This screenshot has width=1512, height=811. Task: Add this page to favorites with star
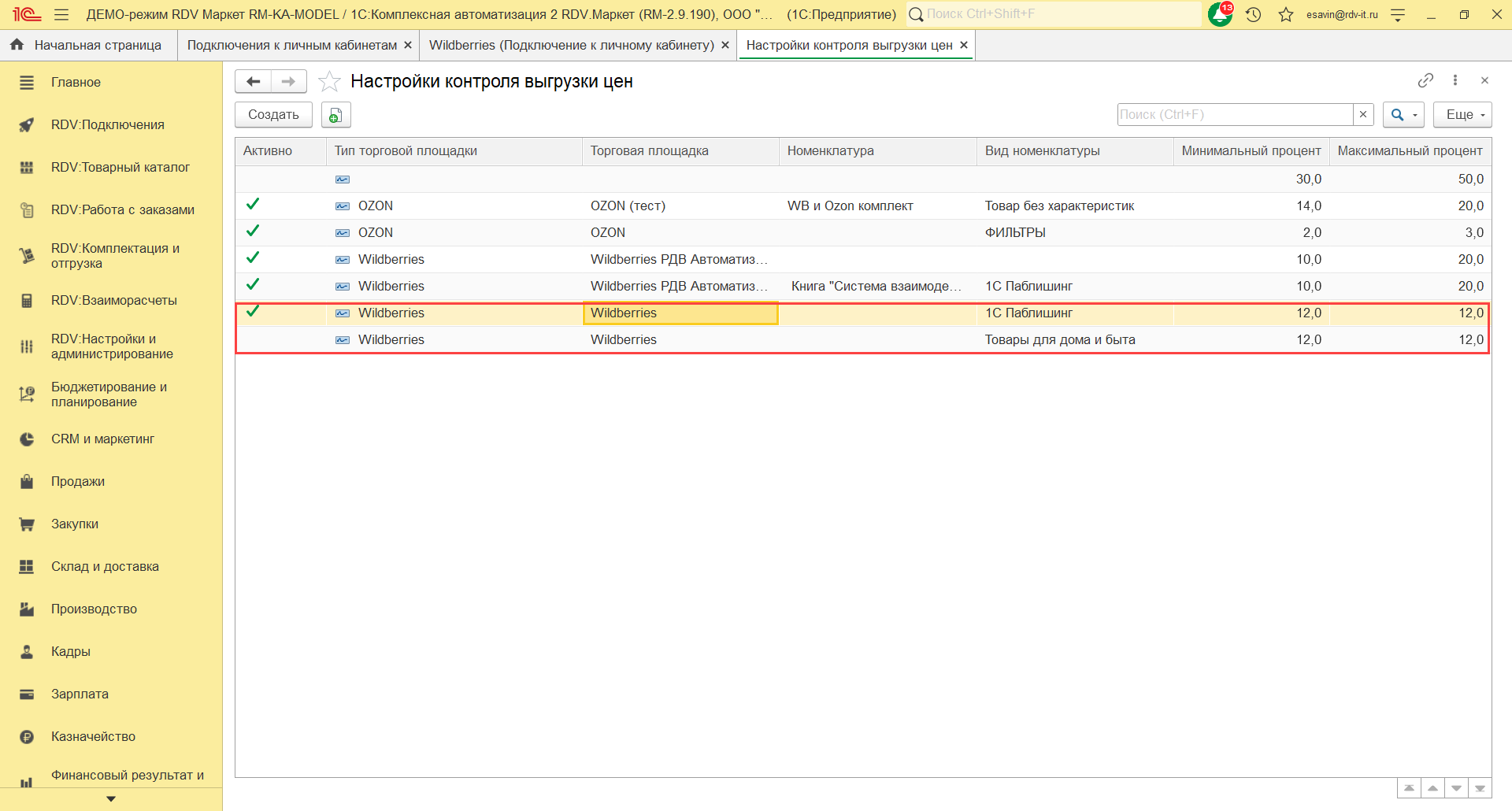(x=329, y=81)
